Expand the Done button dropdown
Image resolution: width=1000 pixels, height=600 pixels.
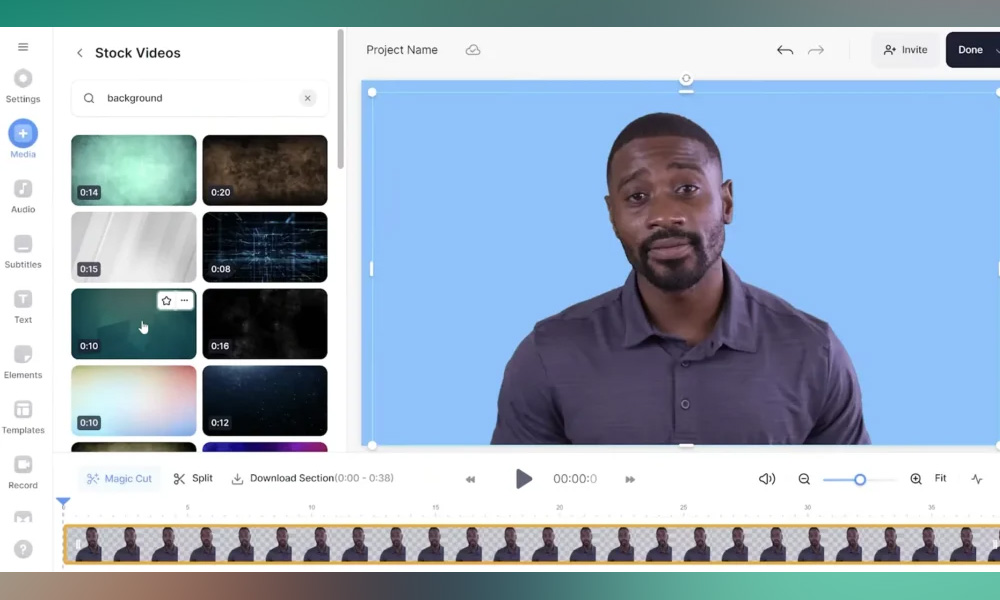coord(996,50)
